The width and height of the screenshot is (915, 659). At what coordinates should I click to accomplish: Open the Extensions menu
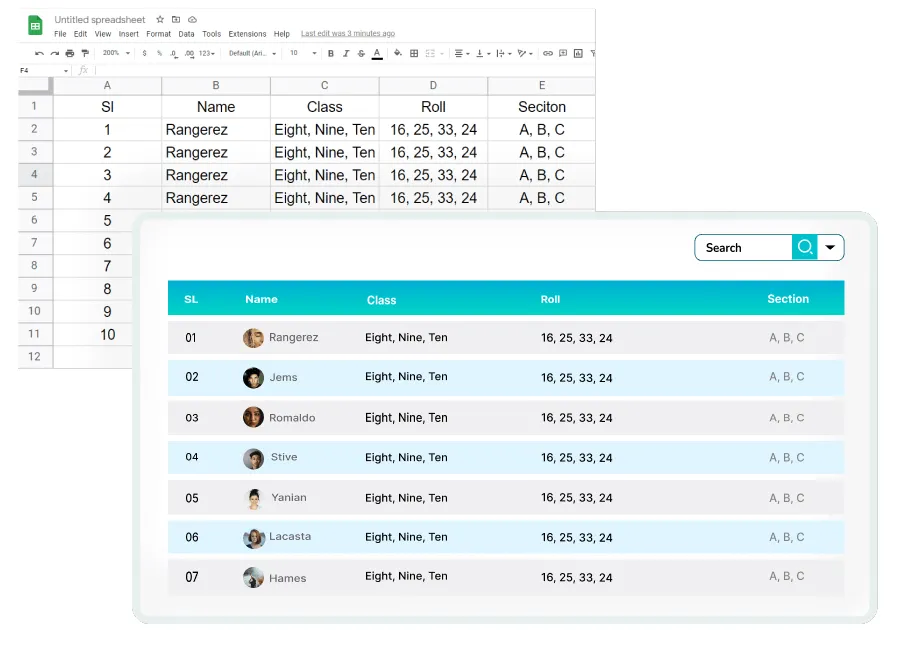pyautogui.click(x=247, y=34)
